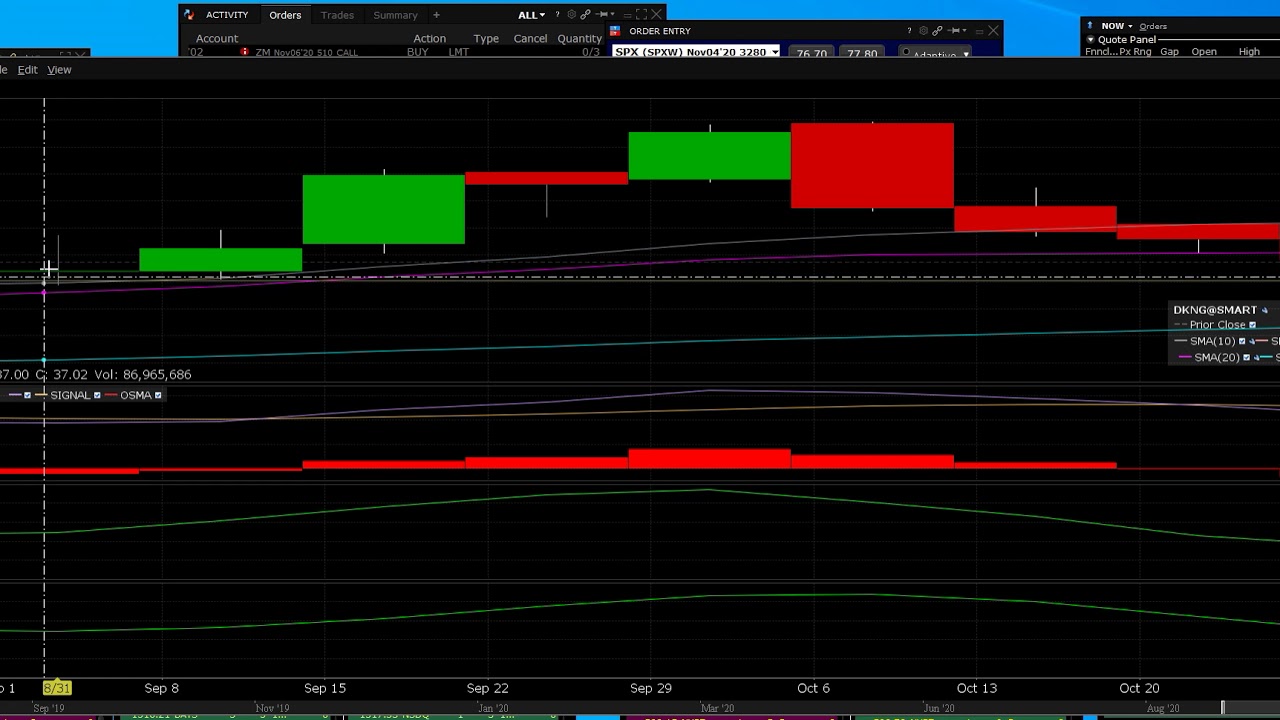Click the highlighted 8/31 date marker
This screenshot has height=720, width=1280.
57,688
